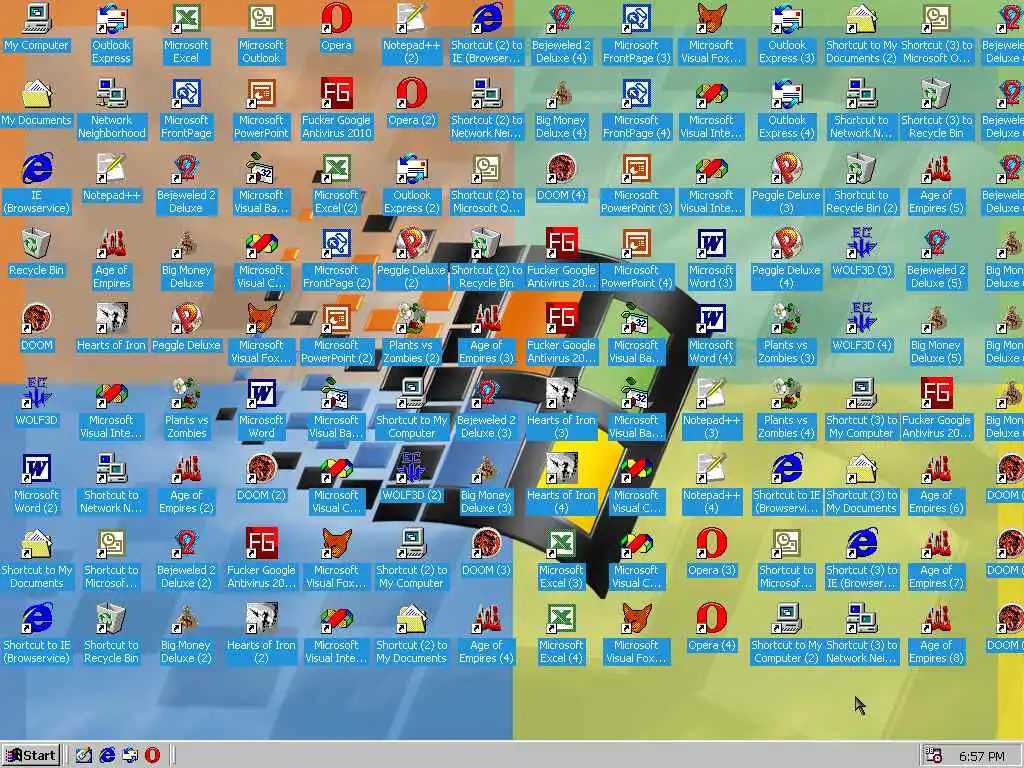Open the Start menu button
This screenshot has height=768, width=1024.
31,755
